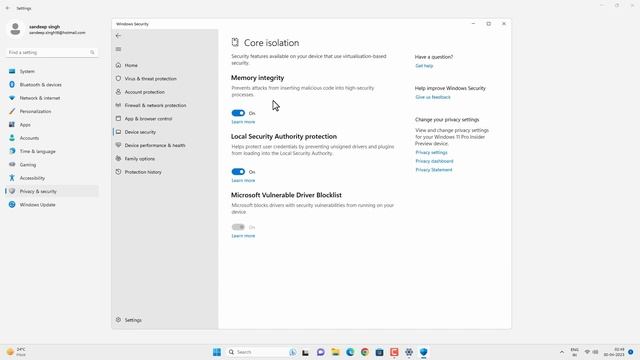Click the Device security laptop icon
The image size is (640, 360).
click(118, 132)
